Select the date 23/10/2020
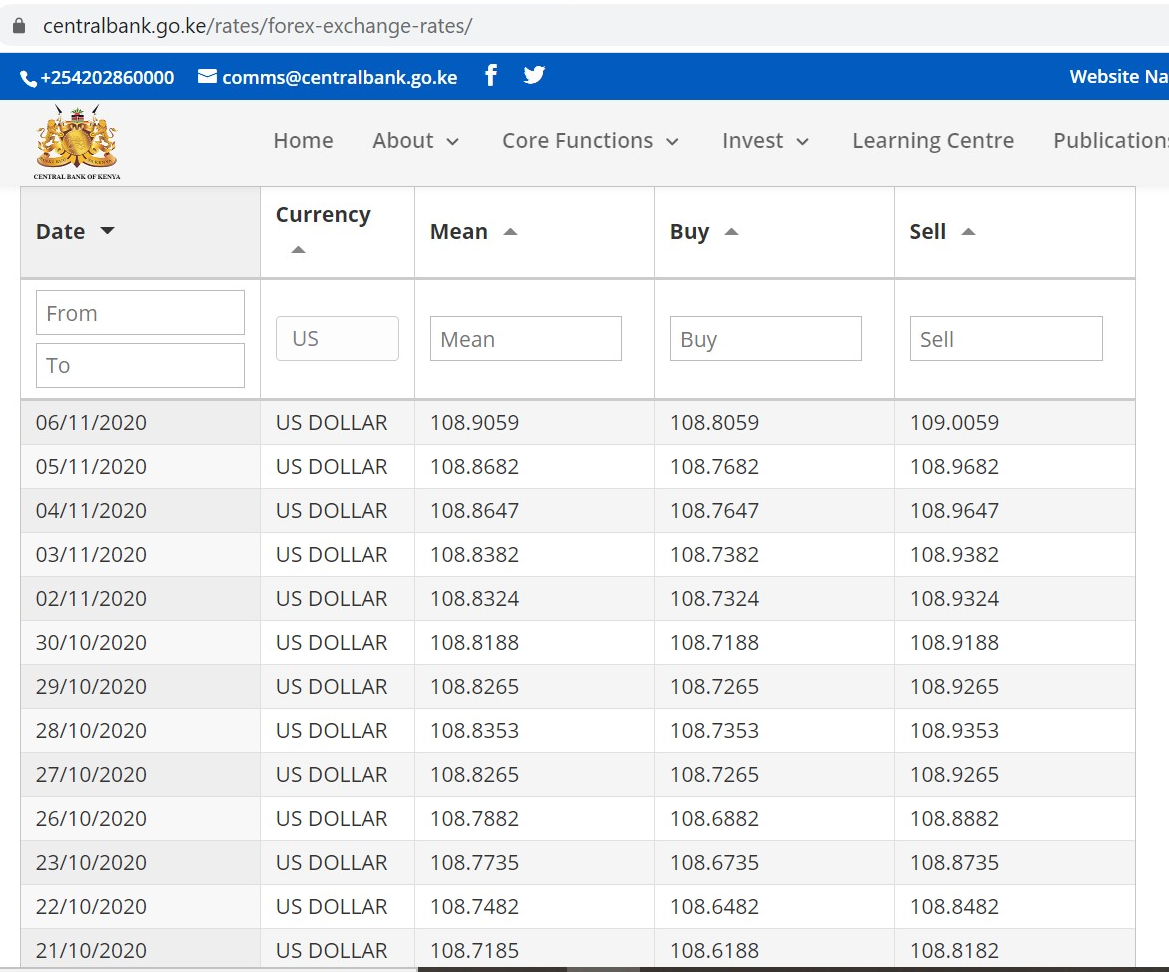The height and width of the screenshot is (972, 1169). (91, 862)
